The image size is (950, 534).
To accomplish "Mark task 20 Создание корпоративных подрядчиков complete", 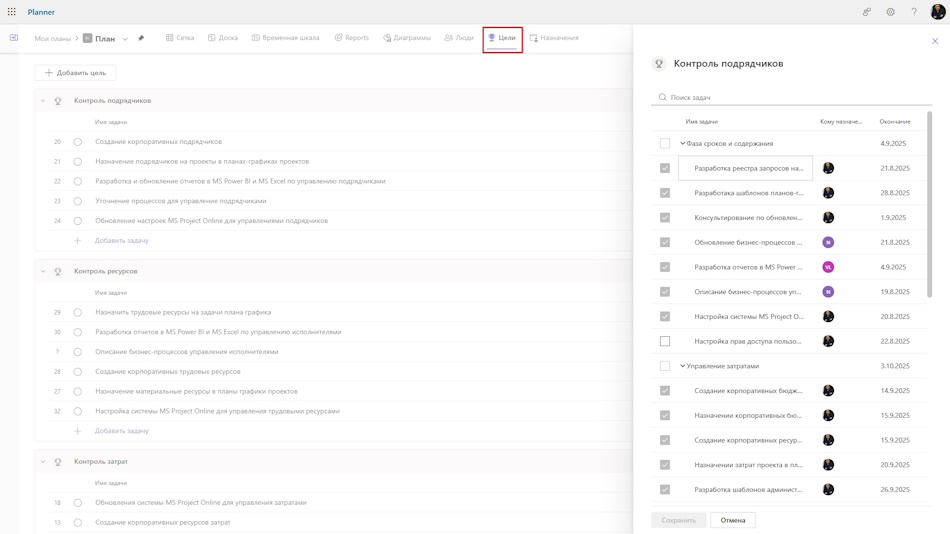I will [78, 142].
